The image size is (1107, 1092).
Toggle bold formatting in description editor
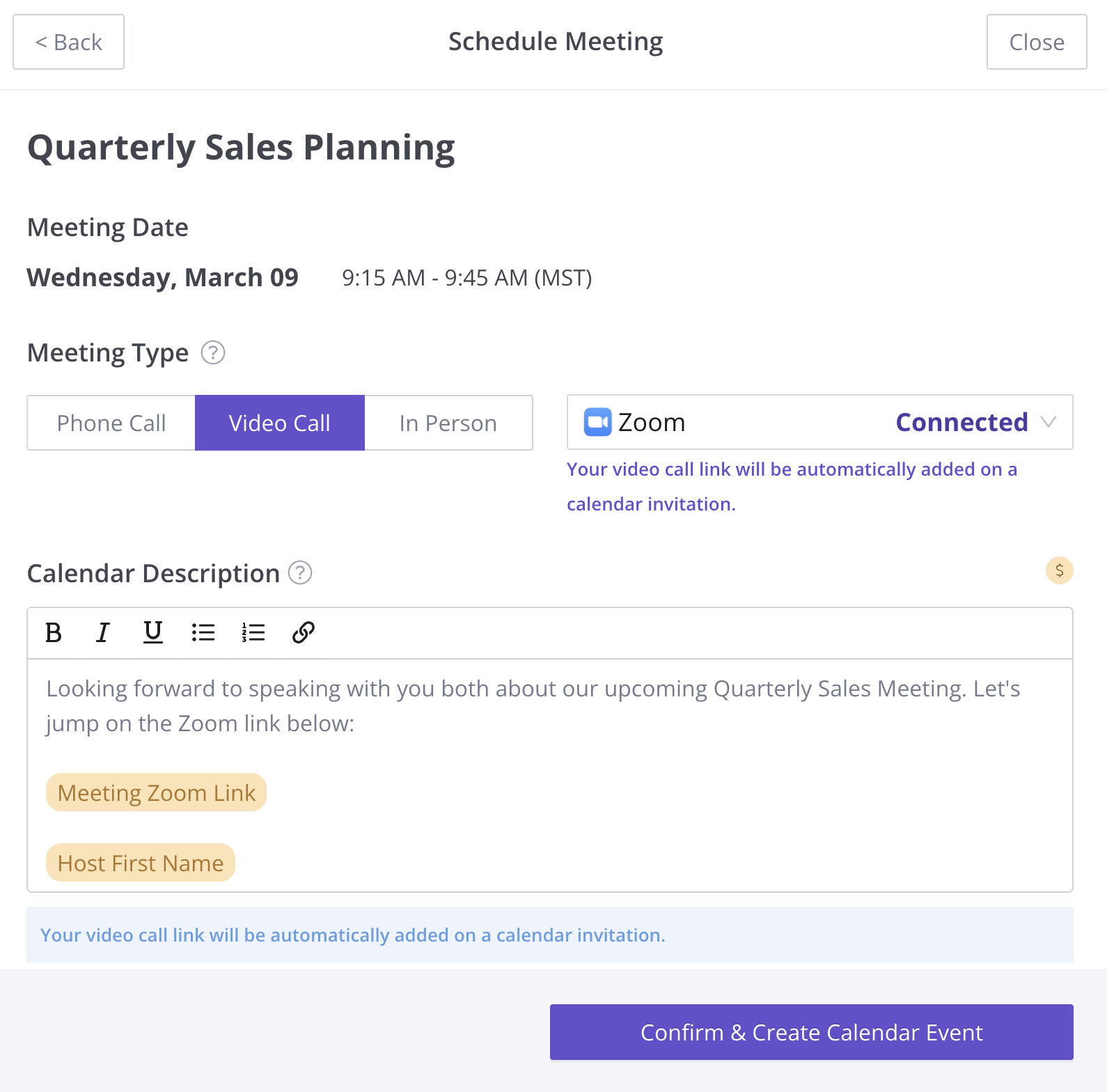54,632
